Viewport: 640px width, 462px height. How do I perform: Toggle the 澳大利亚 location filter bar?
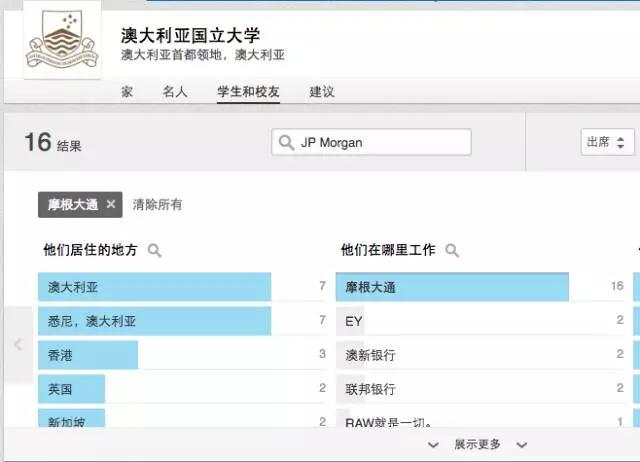click(x=155, y=287)
